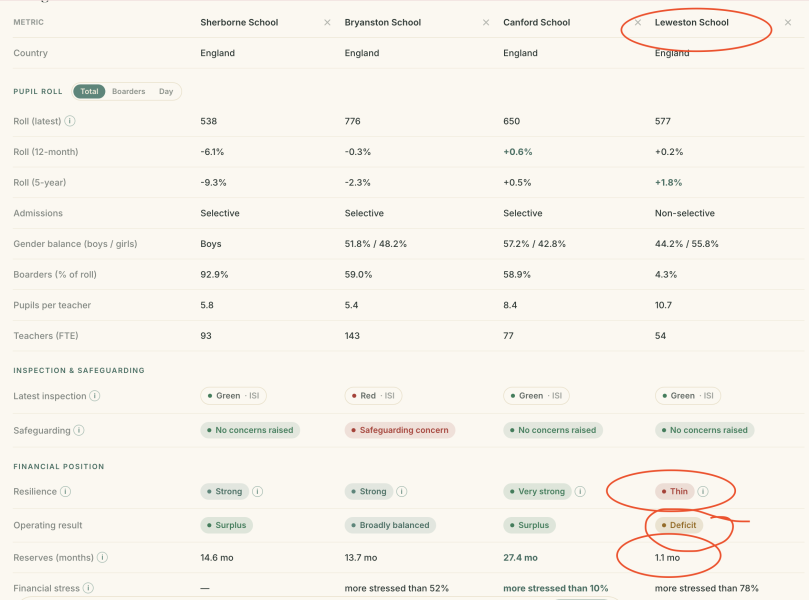Screen dimensions: 809x600
Task: Click info icon next to Very strong badge
Action: point(580,491)
